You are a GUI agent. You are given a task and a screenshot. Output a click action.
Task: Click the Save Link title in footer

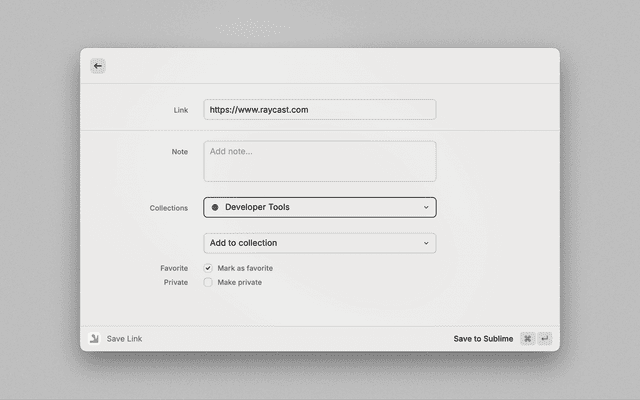point(124,339)
